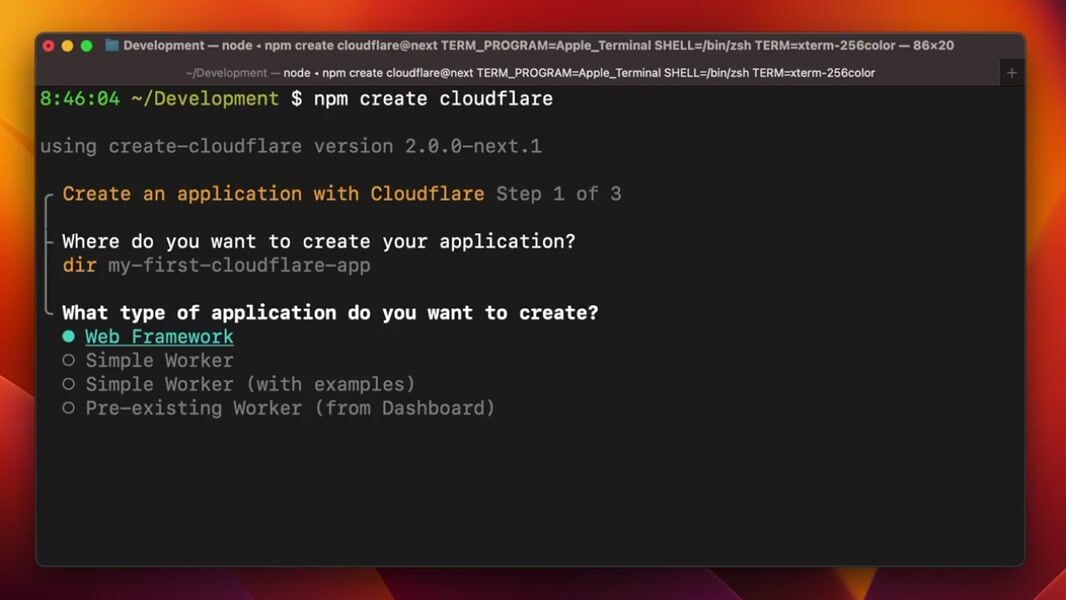Click the npm create cloudflare command text

pyautogui.click(x=433, y=99)
